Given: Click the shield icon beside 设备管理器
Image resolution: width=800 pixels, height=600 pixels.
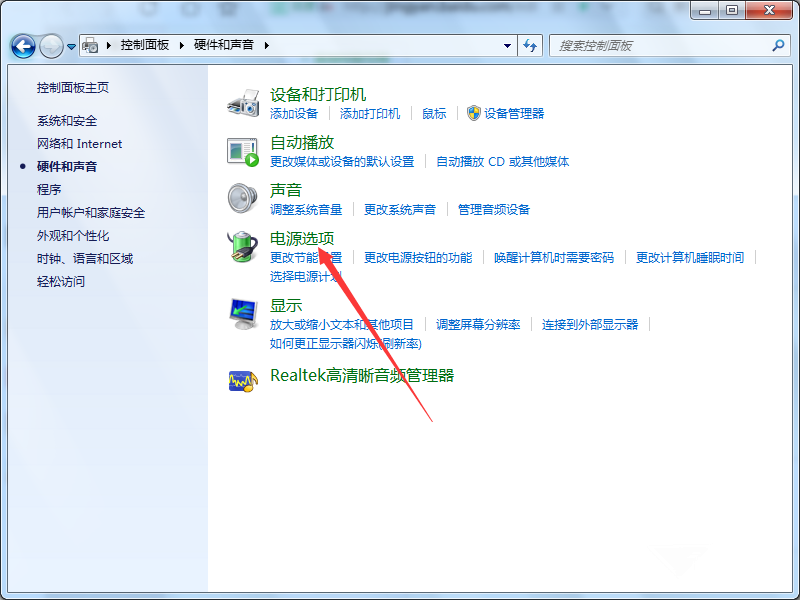Looking at the screenshot, I should pos(473,113).
